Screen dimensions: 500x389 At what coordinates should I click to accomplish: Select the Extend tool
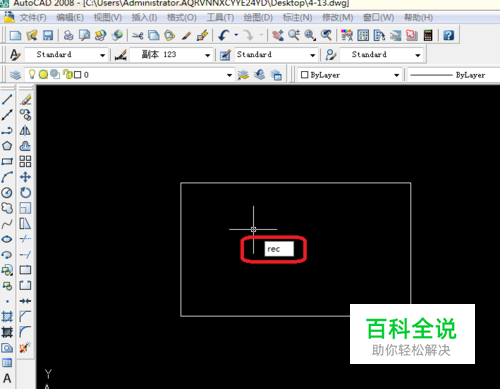25,255
